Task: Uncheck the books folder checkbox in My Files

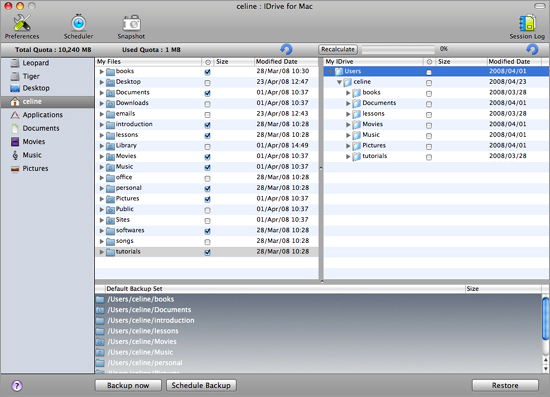Action: 207,72
